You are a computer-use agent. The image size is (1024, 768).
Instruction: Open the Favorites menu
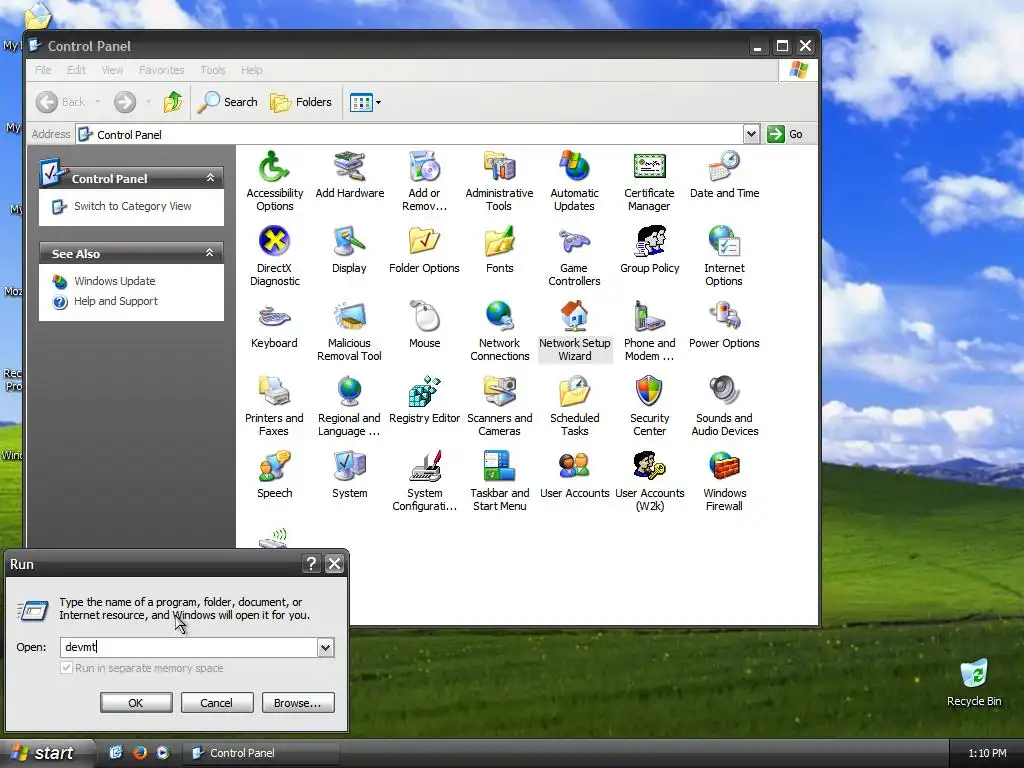point(161,70)
